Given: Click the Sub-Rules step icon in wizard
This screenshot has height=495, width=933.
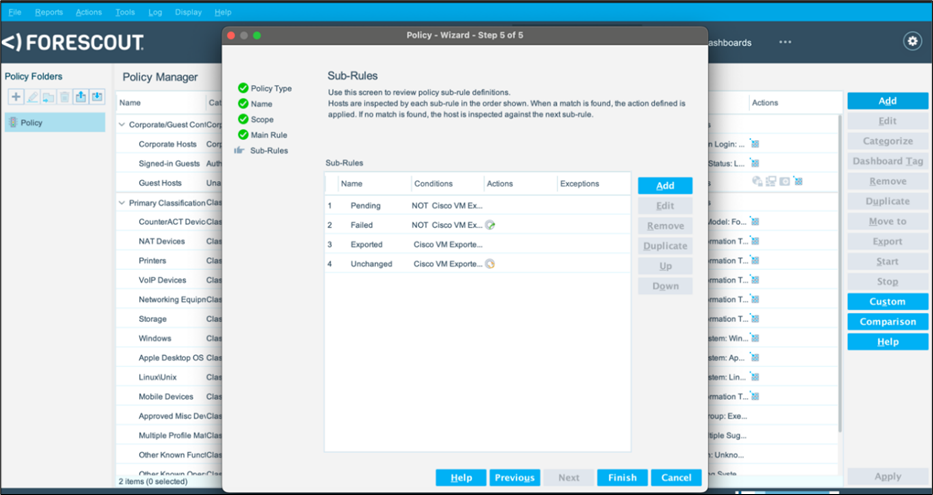Looking at the screenshot, I should [x=239, y=151].
